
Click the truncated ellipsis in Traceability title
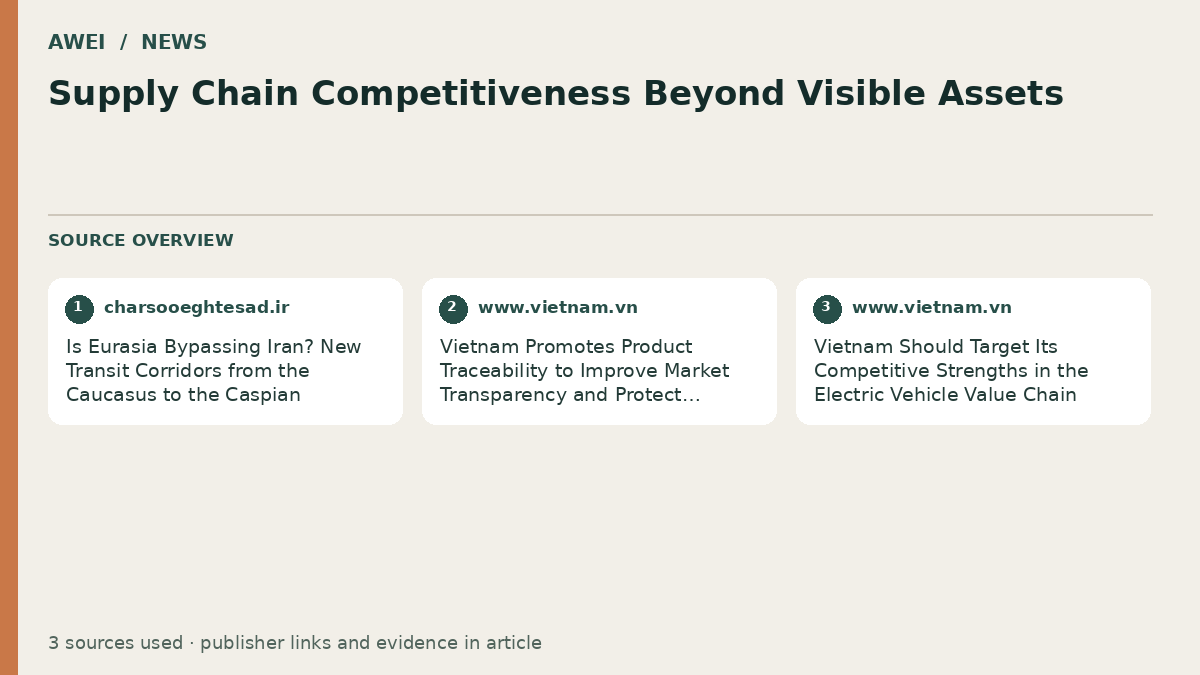pyautogui.click(x=691, y=396)
